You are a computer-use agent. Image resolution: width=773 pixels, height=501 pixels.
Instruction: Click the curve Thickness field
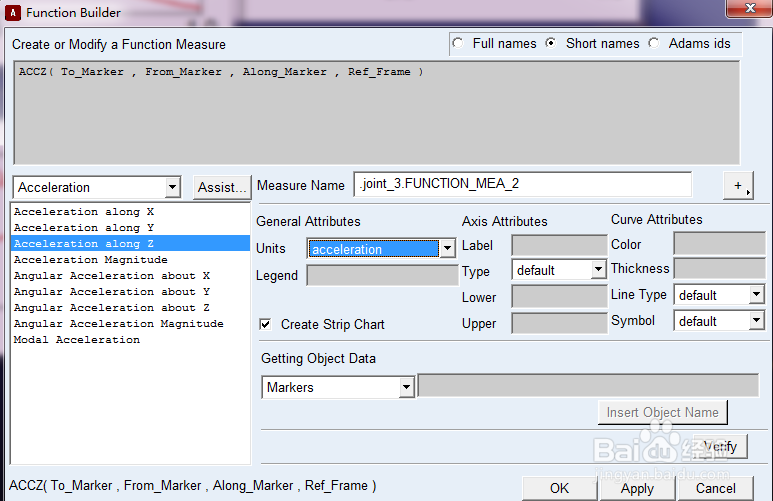pyautogui.click(x=719, y=269)
